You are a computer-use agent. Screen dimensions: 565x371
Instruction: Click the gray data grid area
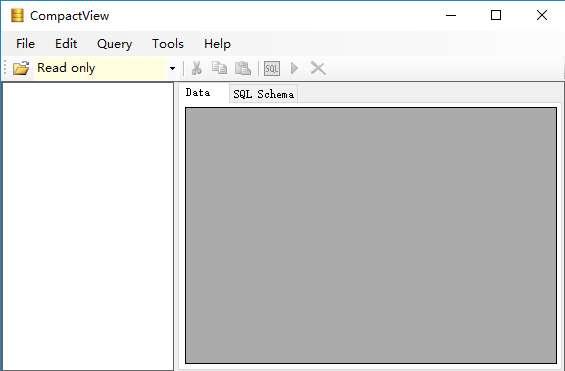371,235
